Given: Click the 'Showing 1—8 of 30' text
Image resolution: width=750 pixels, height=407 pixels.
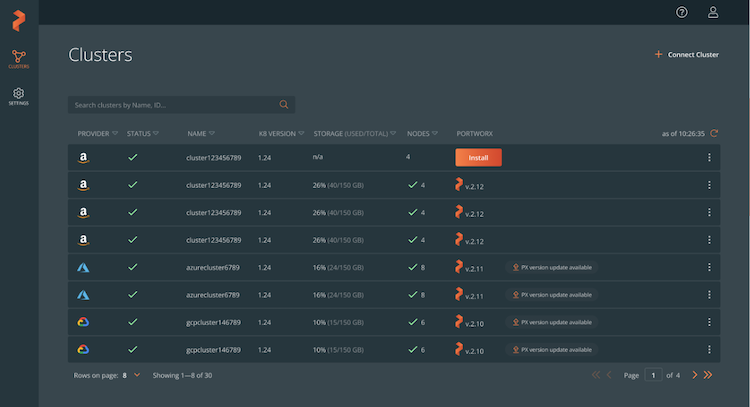Looking at the screenshot, I should tap(182, 375).
